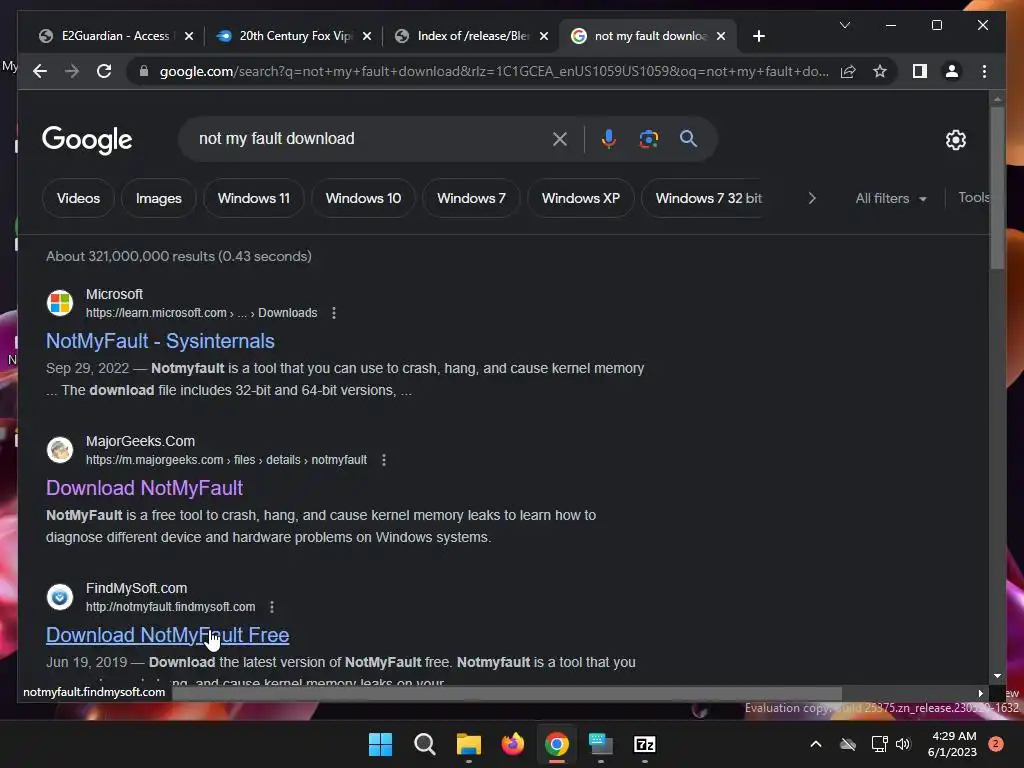Click the horizontal scrollbar right arrow
The width and height of the screenshot is (1024, 768).
coord(980,694)
